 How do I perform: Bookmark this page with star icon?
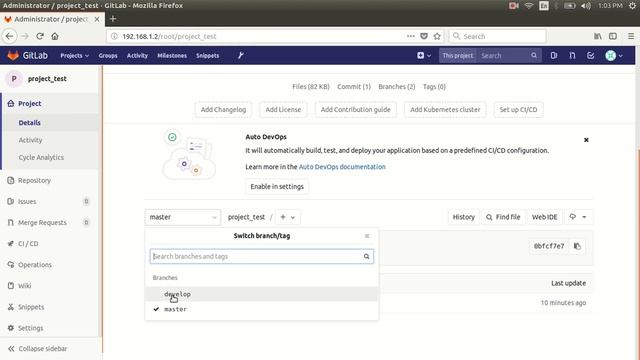pos(437,36)
